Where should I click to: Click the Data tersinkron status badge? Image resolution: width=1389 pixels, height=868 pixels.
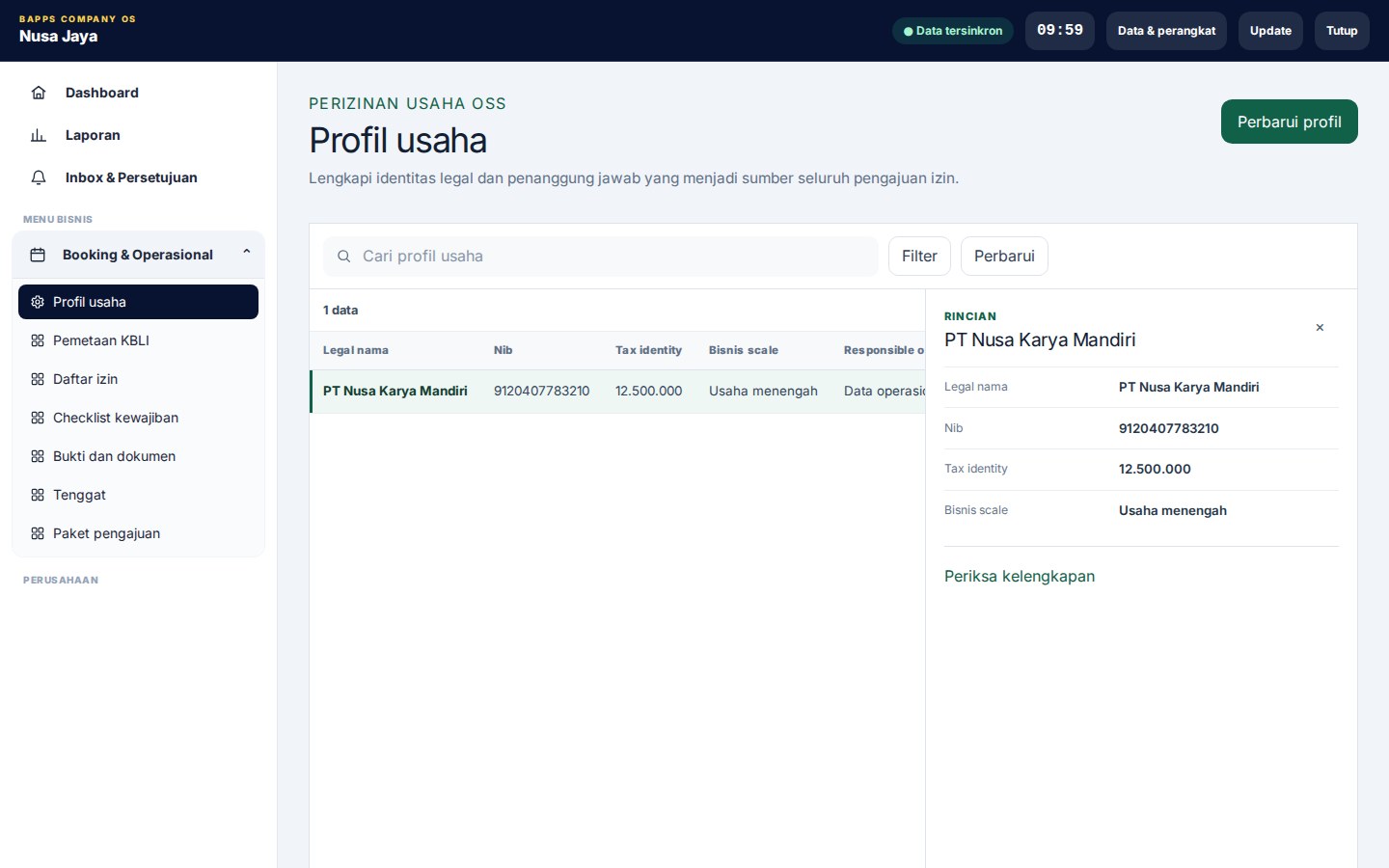tap(953, 31)
